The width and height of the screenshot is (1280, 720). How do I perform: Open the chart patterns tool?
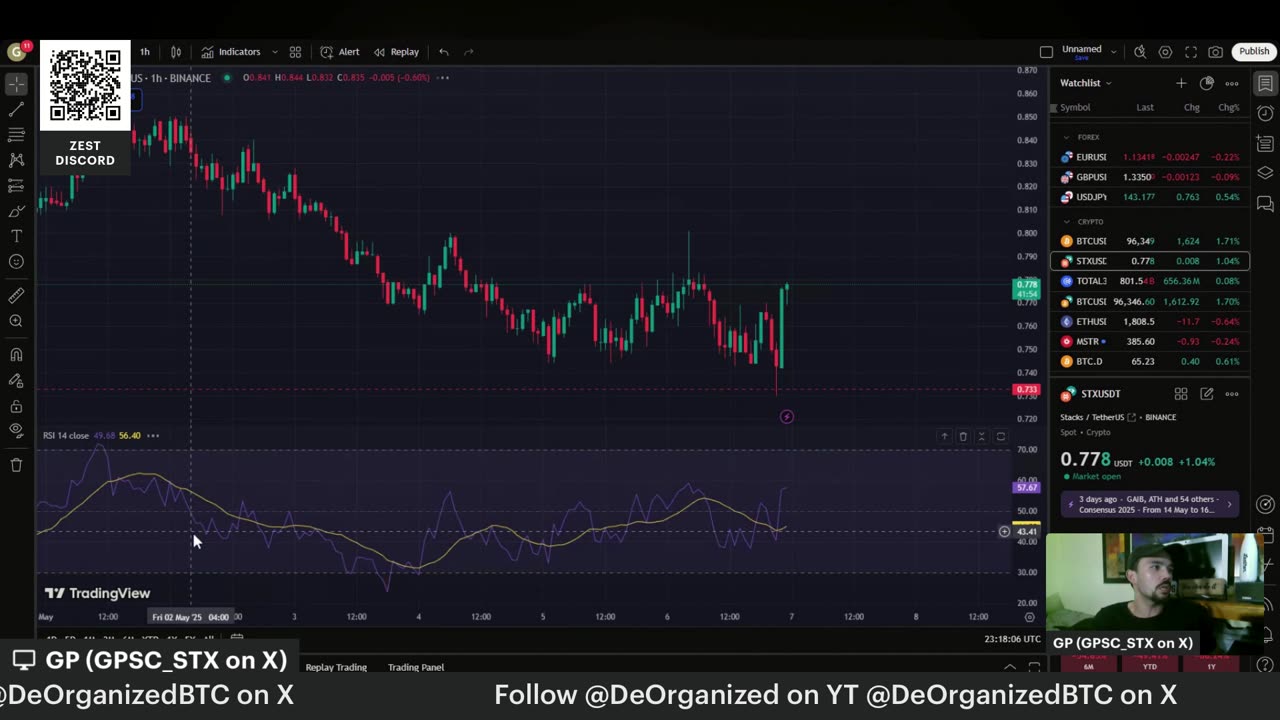(x=16, y=160)
